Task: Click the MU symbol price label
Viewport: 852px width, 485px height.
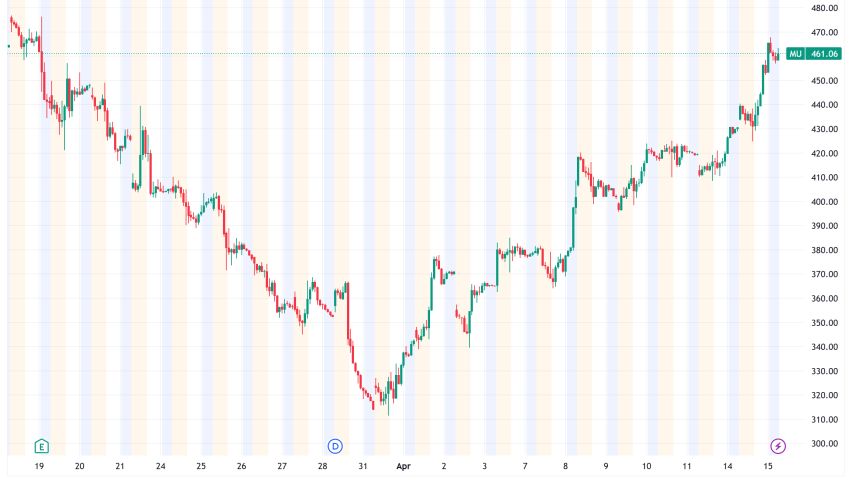Action: click(796, 54)
